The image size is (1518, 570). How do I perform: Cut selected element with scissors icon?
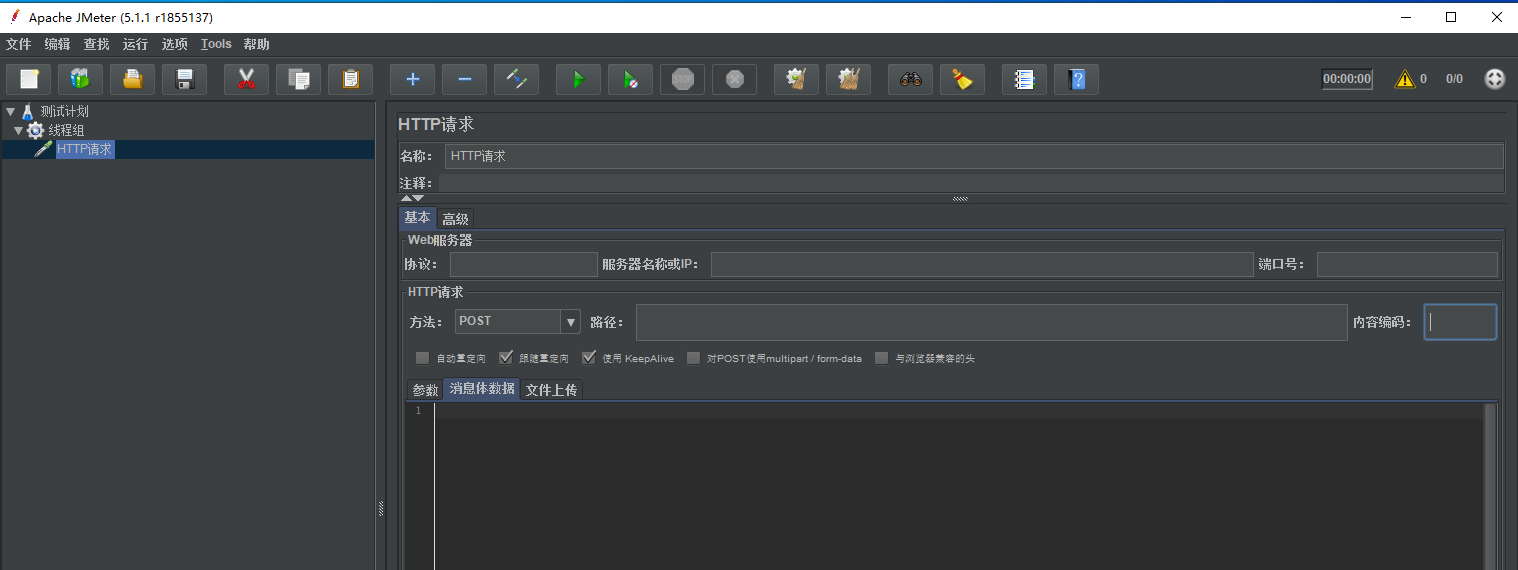pyautogui.click(x=246, y=79)
